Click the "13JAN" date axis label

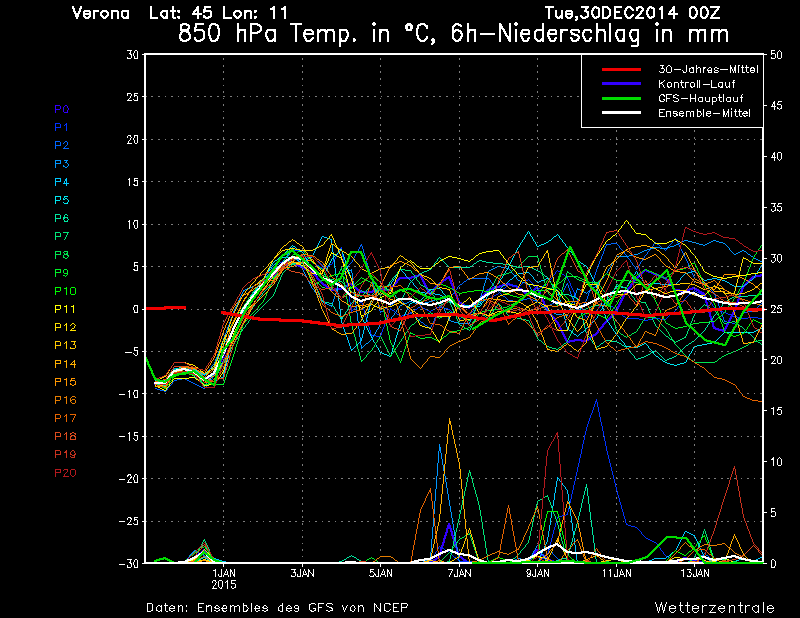tap(695, 574)
